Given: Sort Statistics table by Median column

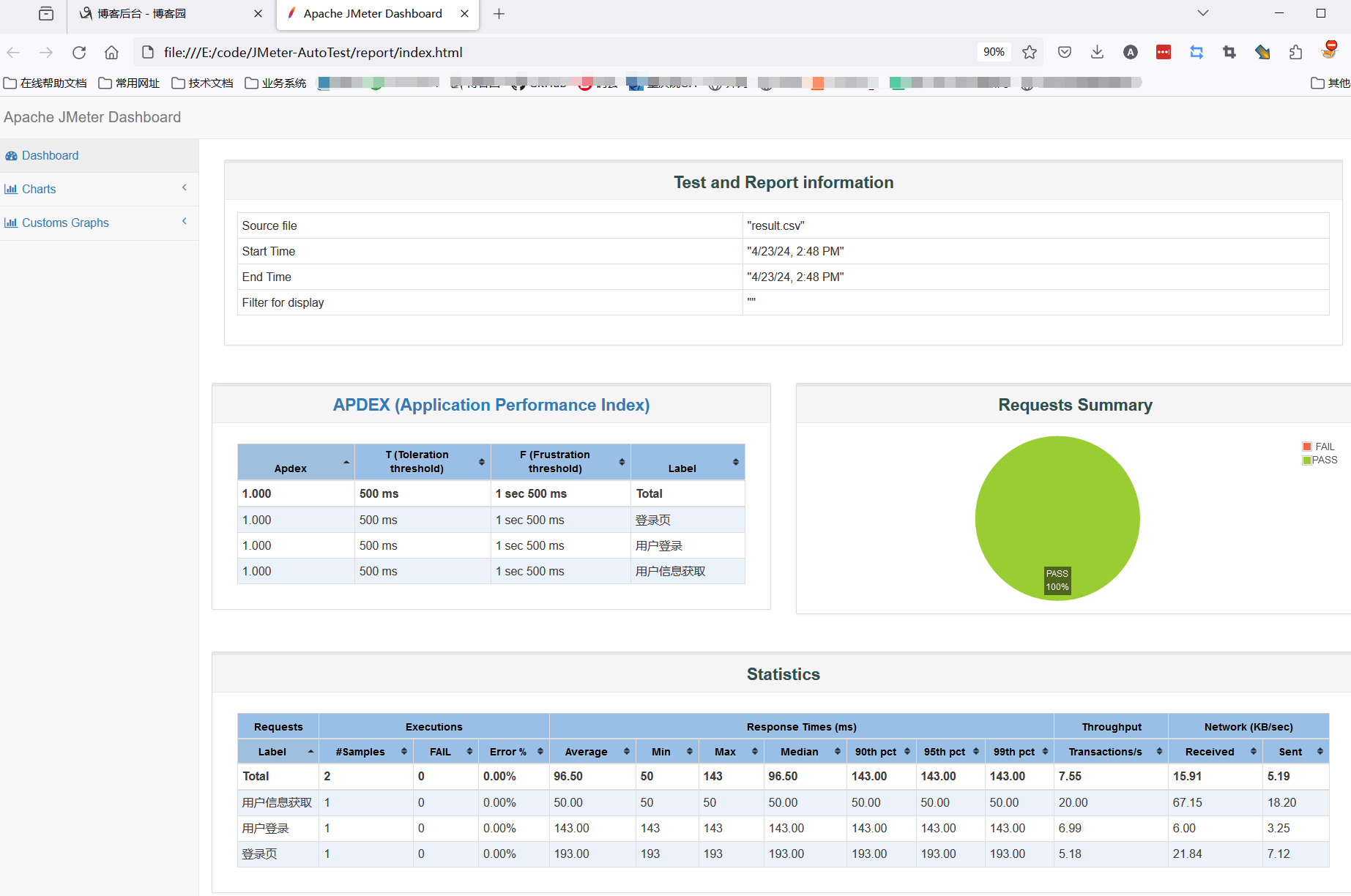Looking at the screenshot, I should click(805, 752).
